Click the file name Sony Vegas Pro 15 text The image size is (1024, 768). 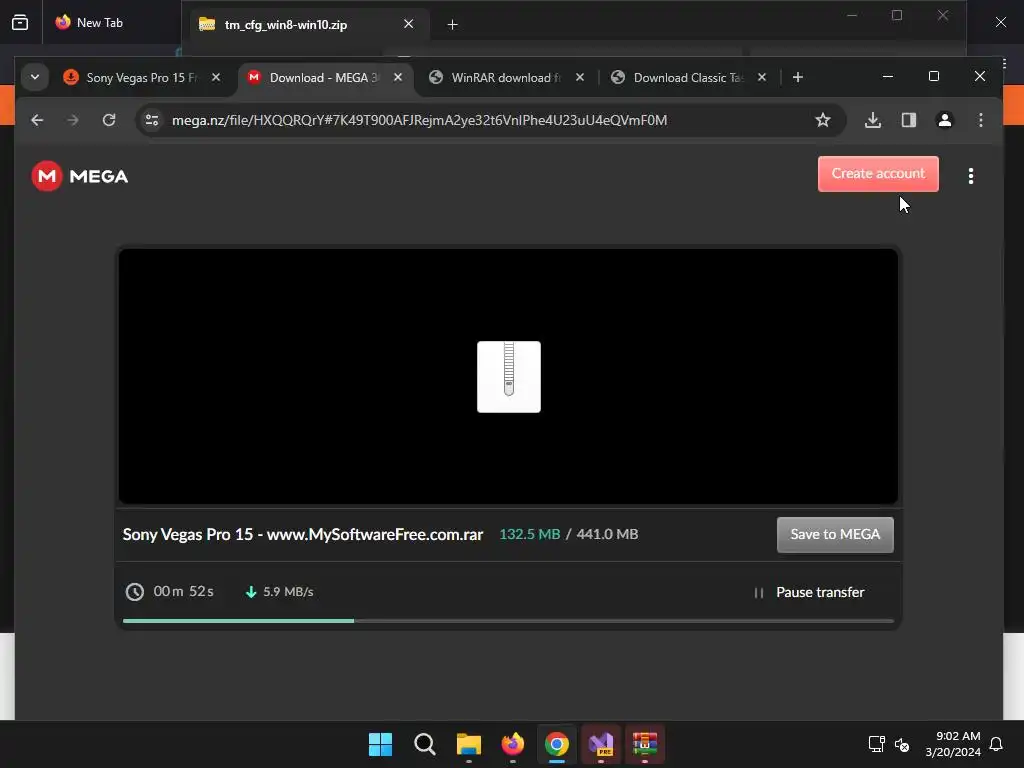(x=303, y=534)
